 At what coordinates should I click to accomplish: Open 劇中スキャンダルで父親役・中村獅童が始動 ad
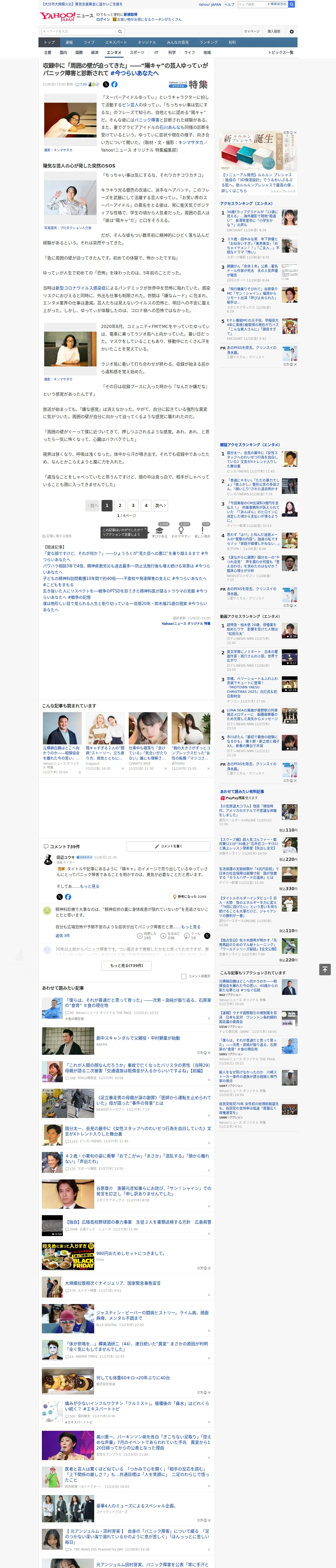tap(138, 1038)
